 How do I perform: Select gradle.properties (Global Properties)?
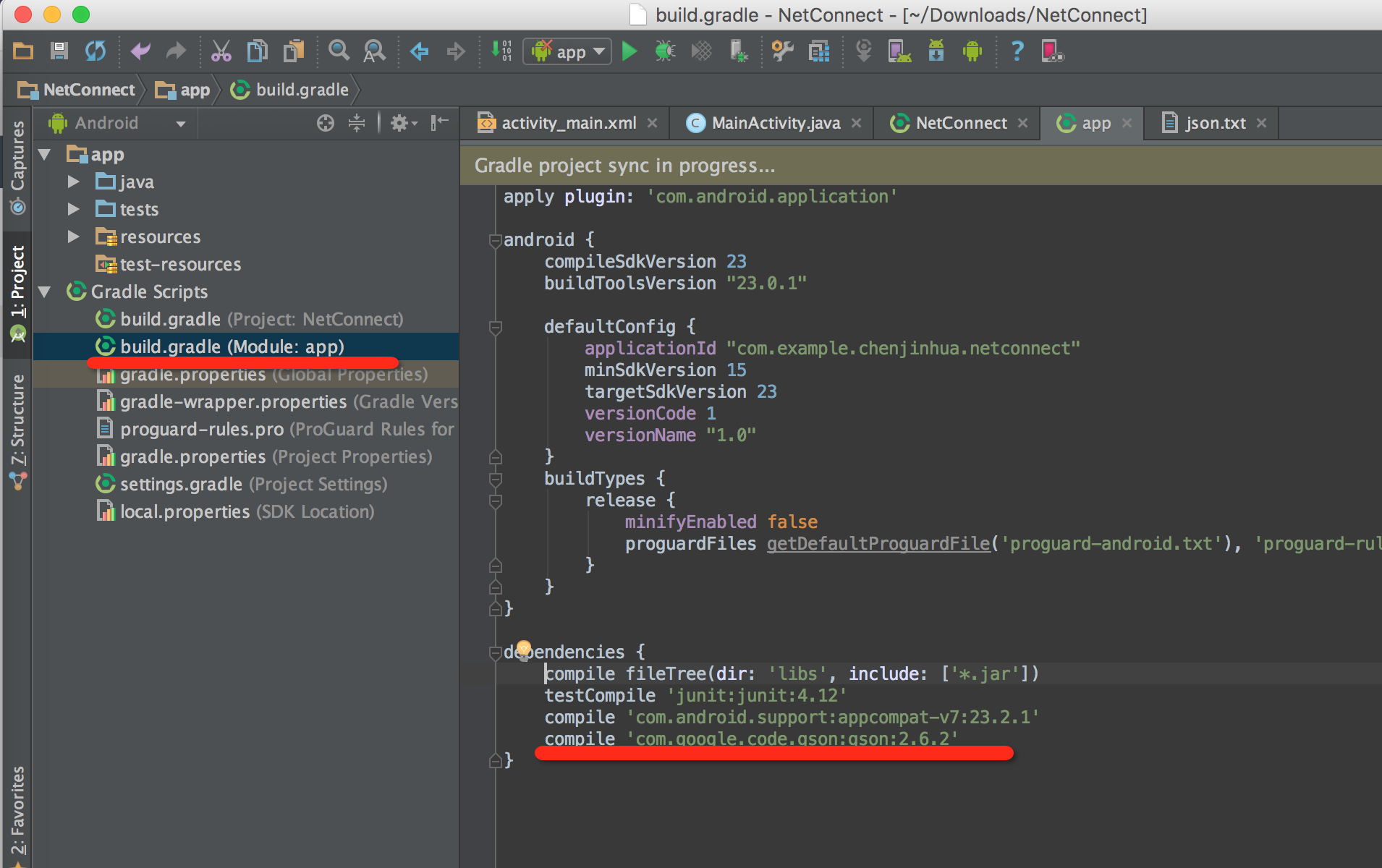[263, 374]
